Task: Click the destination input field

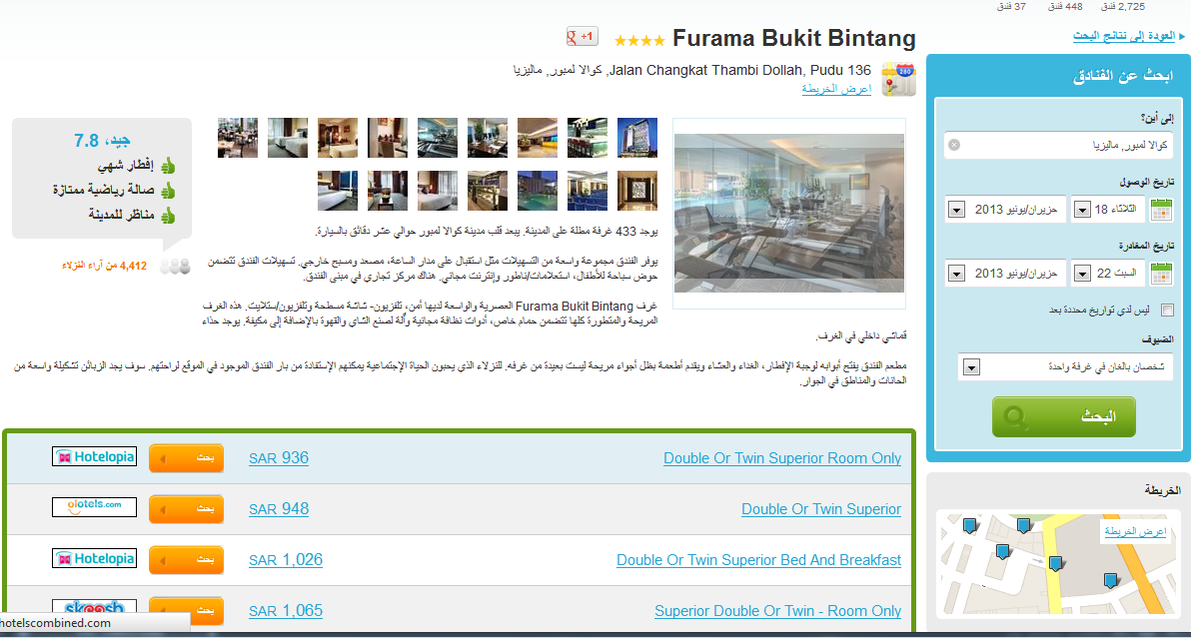Action: coord(1058,145)
